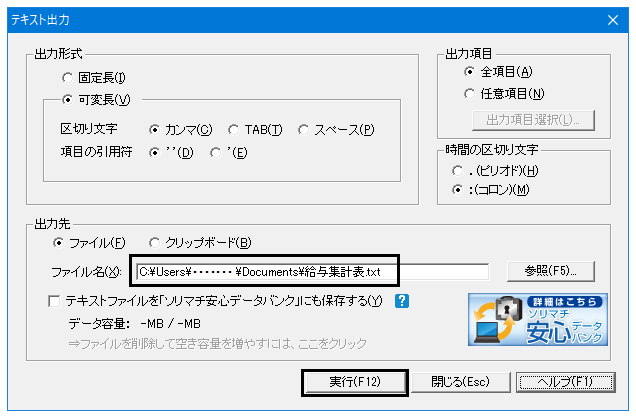Viewport: 636px width, 417px height.
Task: Run the export with 実行(F12)
Action: pyautogui.click(x=355, y=382)
